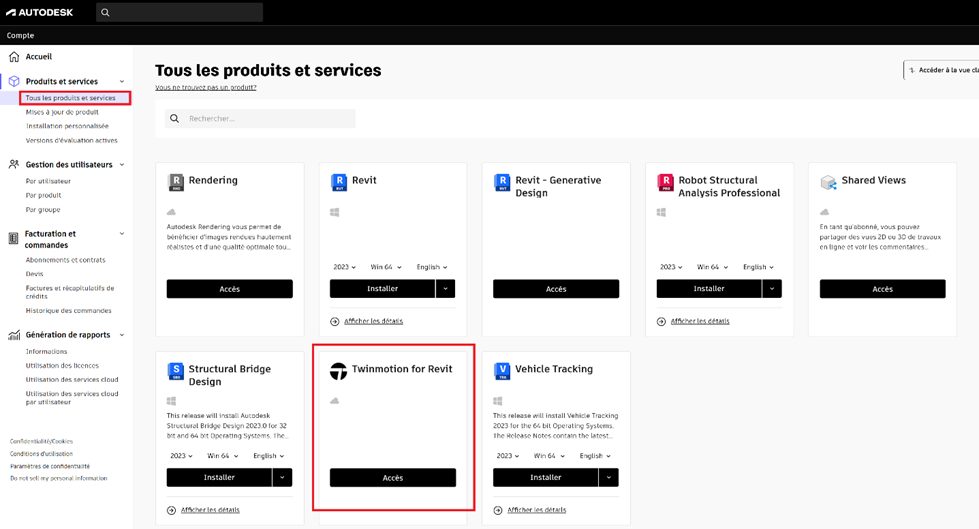Screen dimensions: 979x529
Task: Click the arrow icon beside Vehicle Tracking details link
Action: pos(498,510)
